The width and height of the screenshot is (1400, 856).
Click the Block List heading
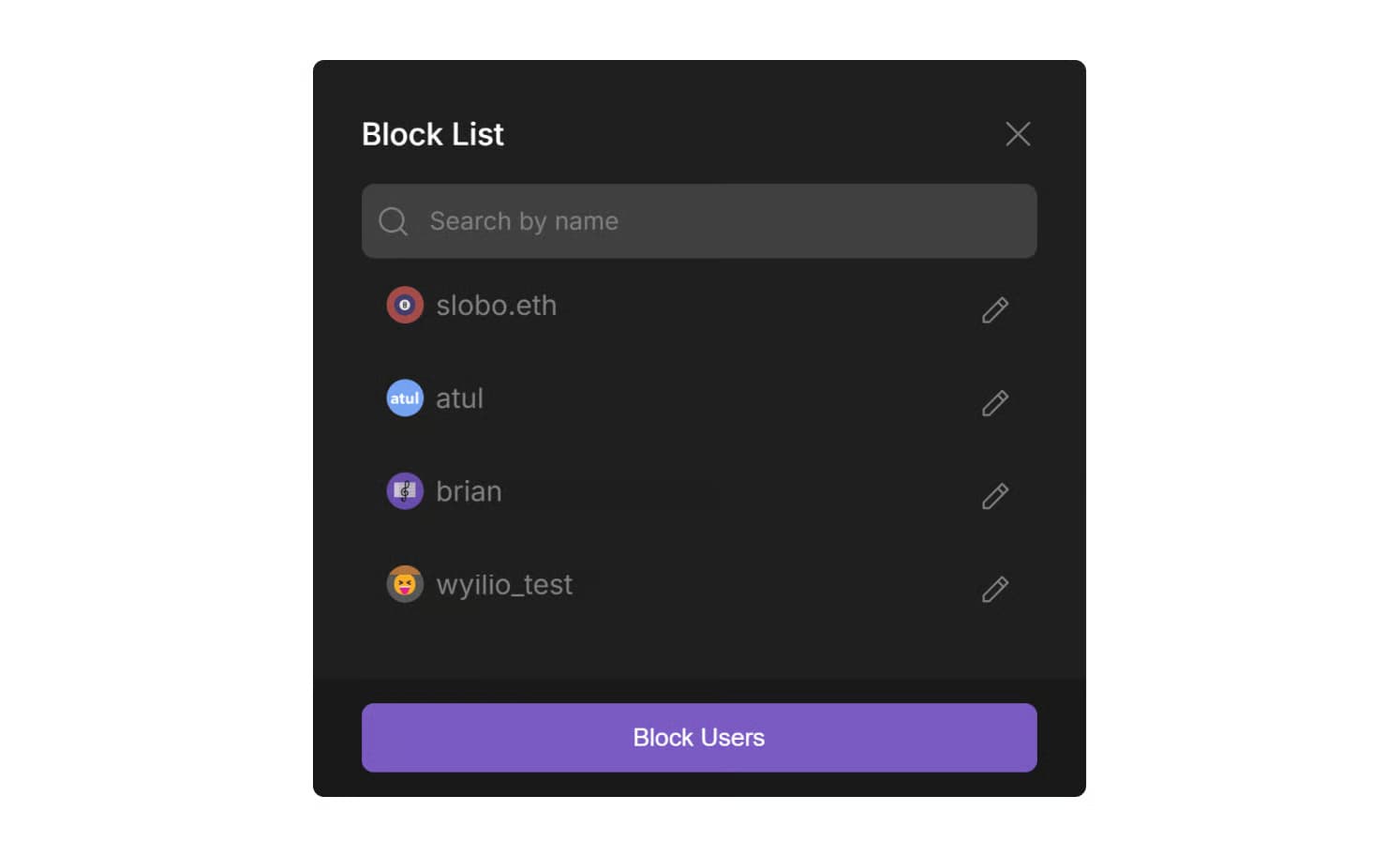(433, 134)
